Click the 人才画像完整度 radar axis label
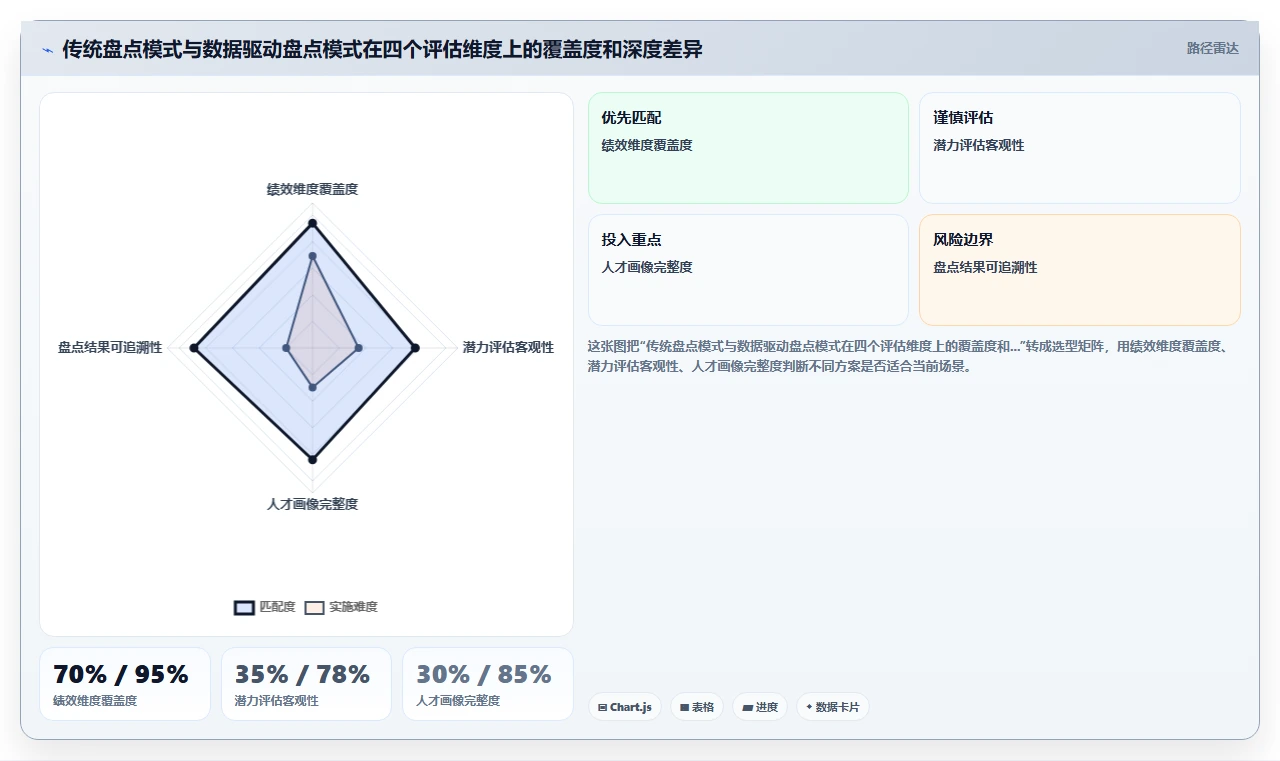This screenshot has height=761, width=1280. [x=312, y=504]
